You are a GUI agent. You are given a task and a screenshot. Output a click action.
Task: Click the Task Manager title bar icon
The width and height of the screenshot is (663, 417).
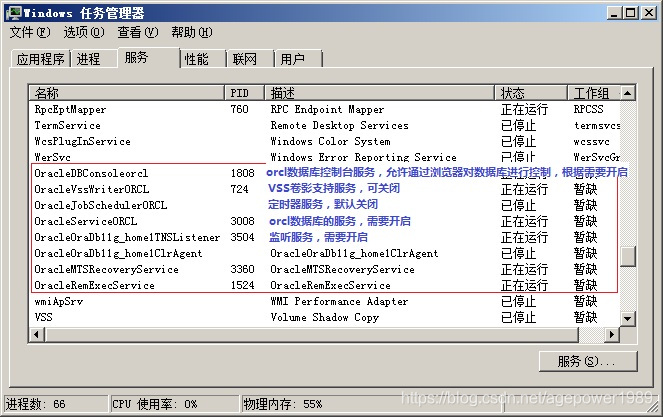(14, 13)
